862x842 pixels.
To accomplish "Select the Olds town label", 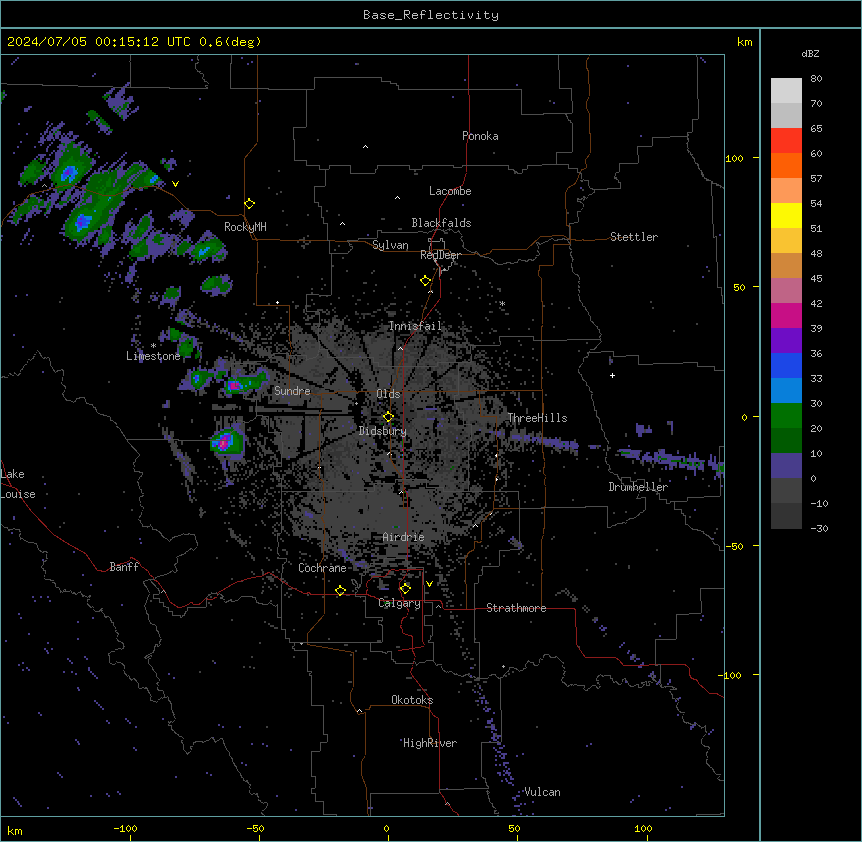I will click(x=388, y=394).
